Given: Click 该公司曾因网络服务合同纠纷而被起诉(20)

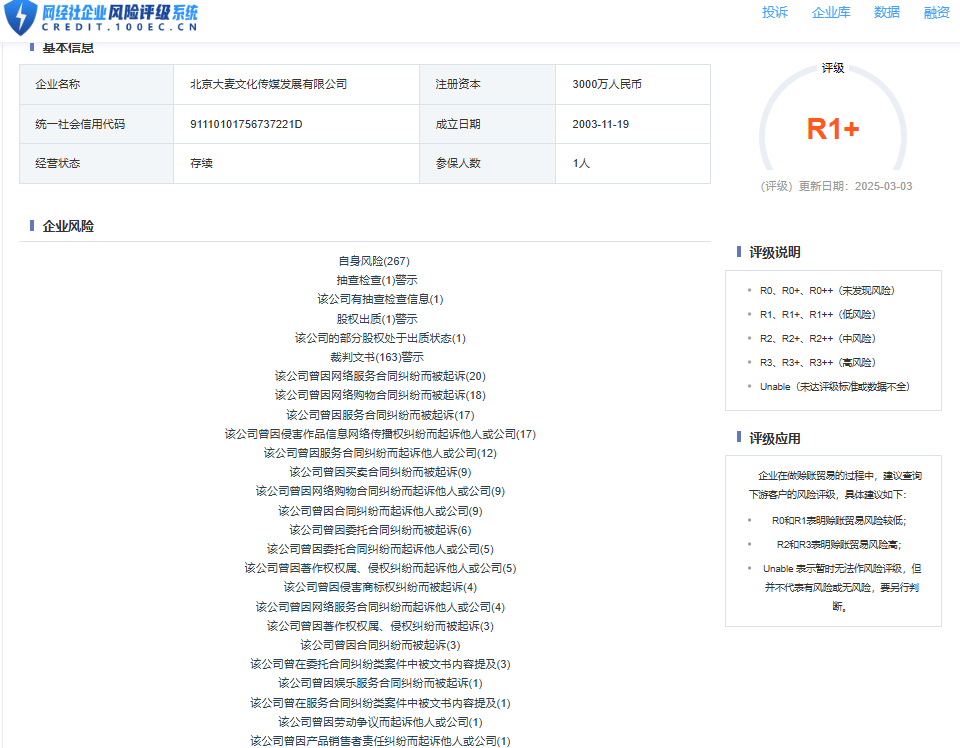Looking at the screenshot, I should pyautogui.click(x=380, y=376).
